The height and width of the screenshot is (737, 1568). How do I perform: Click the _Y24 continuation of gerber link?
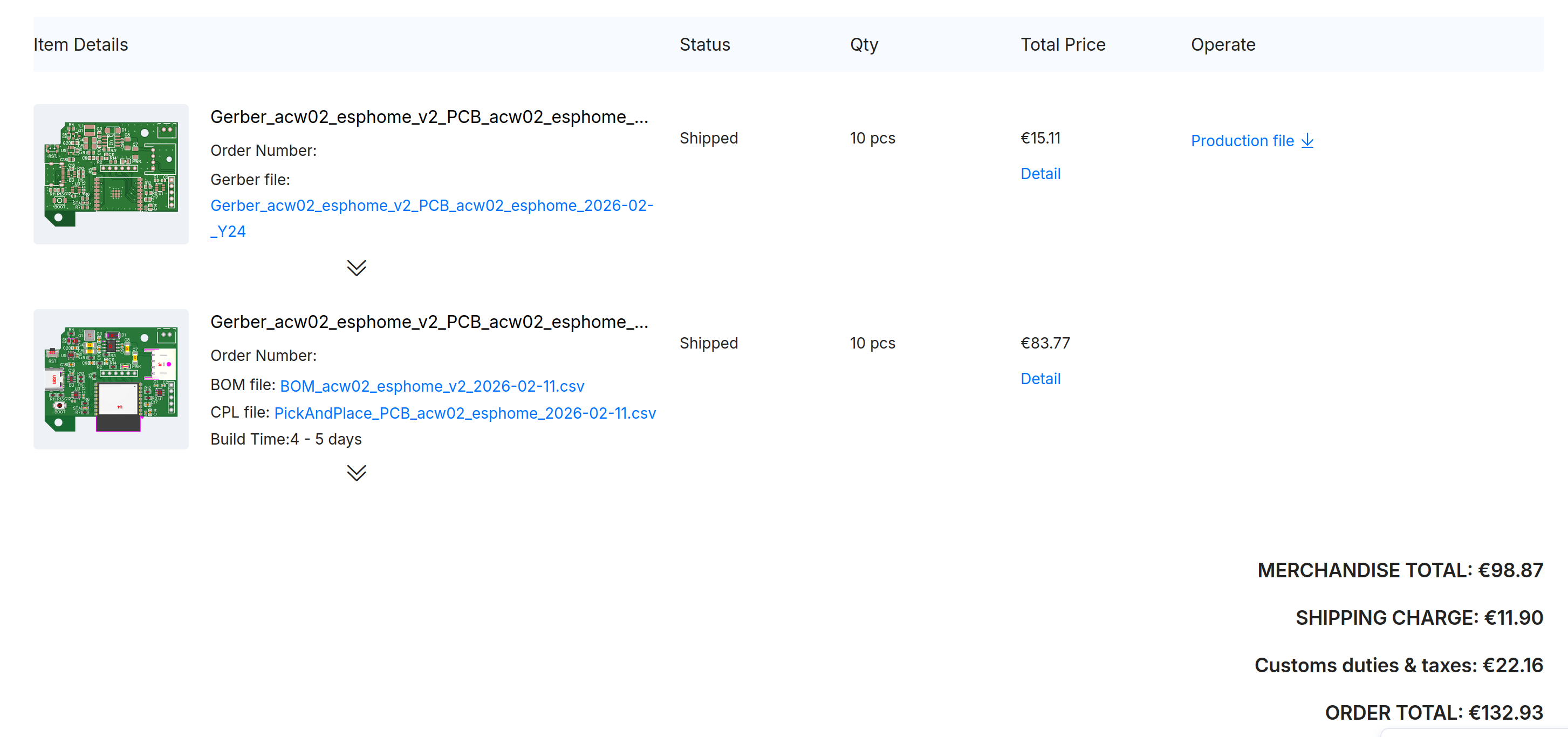tap(228, 232)
